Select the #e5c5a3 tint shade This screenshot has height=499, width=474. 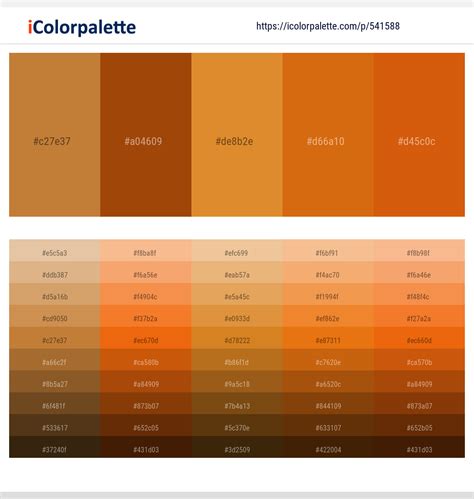pyautogui.click(x=55, y=251)
